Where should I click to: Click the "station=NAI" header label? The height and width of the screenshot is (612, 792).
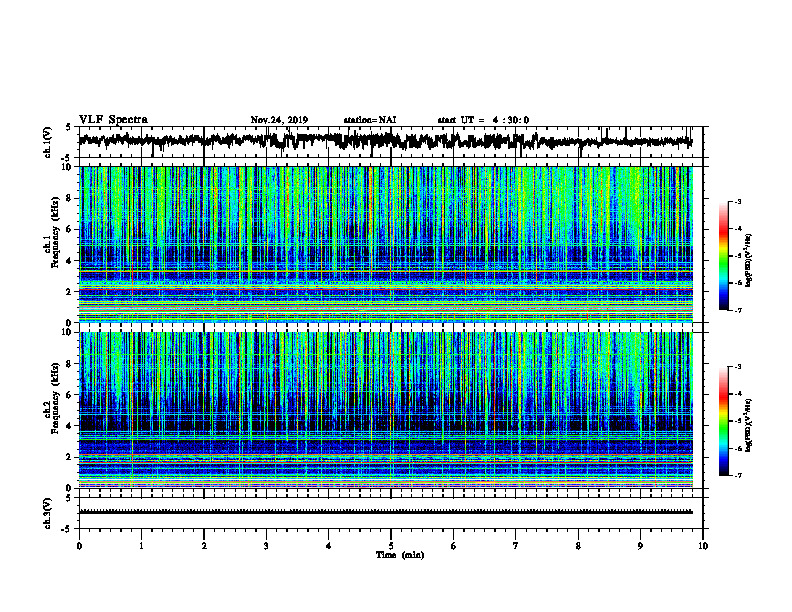pos(370,120)
